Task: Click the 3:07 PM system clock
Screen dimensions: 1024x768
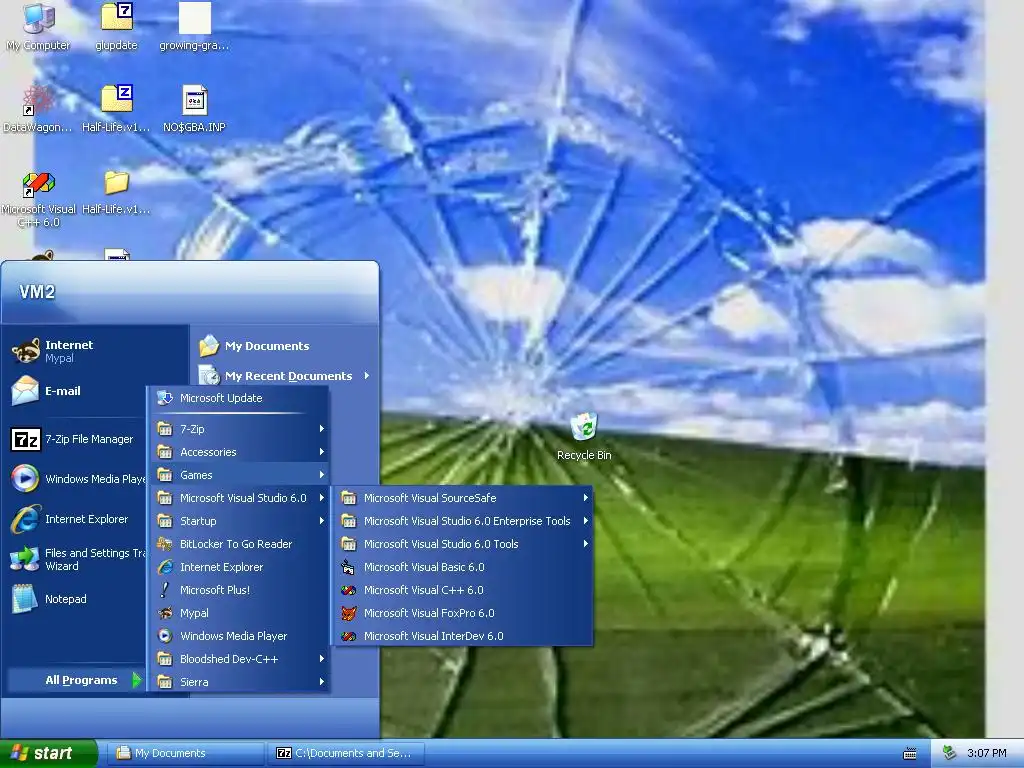Action: coord(986,753)
